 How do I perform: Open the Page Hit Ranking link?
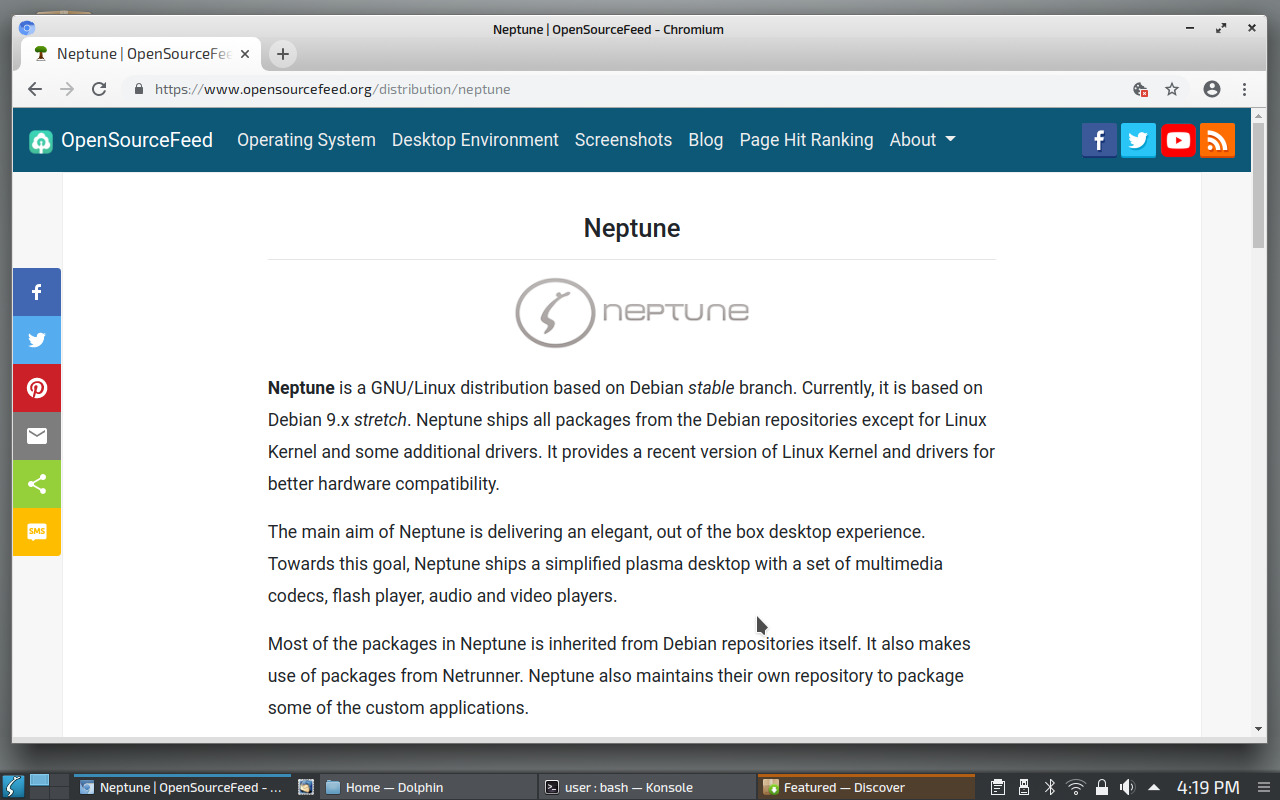click(x=806, y=140)
